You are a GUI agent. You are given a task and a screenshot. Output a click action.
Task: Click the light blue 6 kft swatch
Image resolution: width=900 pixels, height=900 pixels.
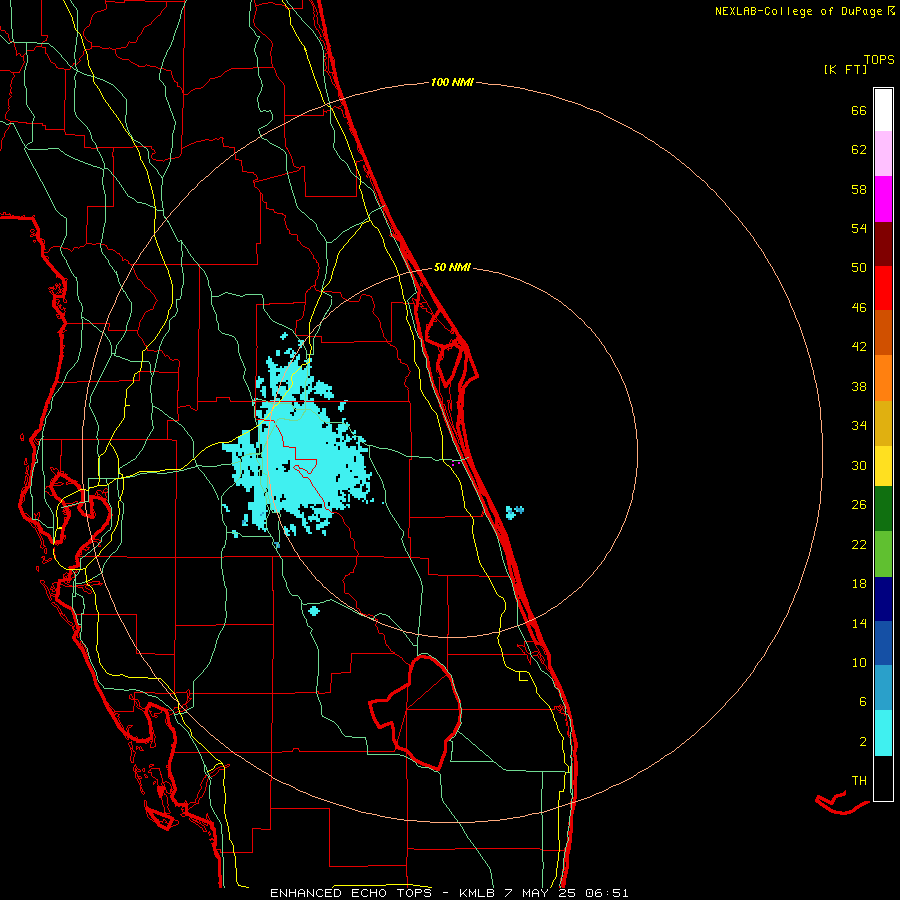click(x=883, y=688)
